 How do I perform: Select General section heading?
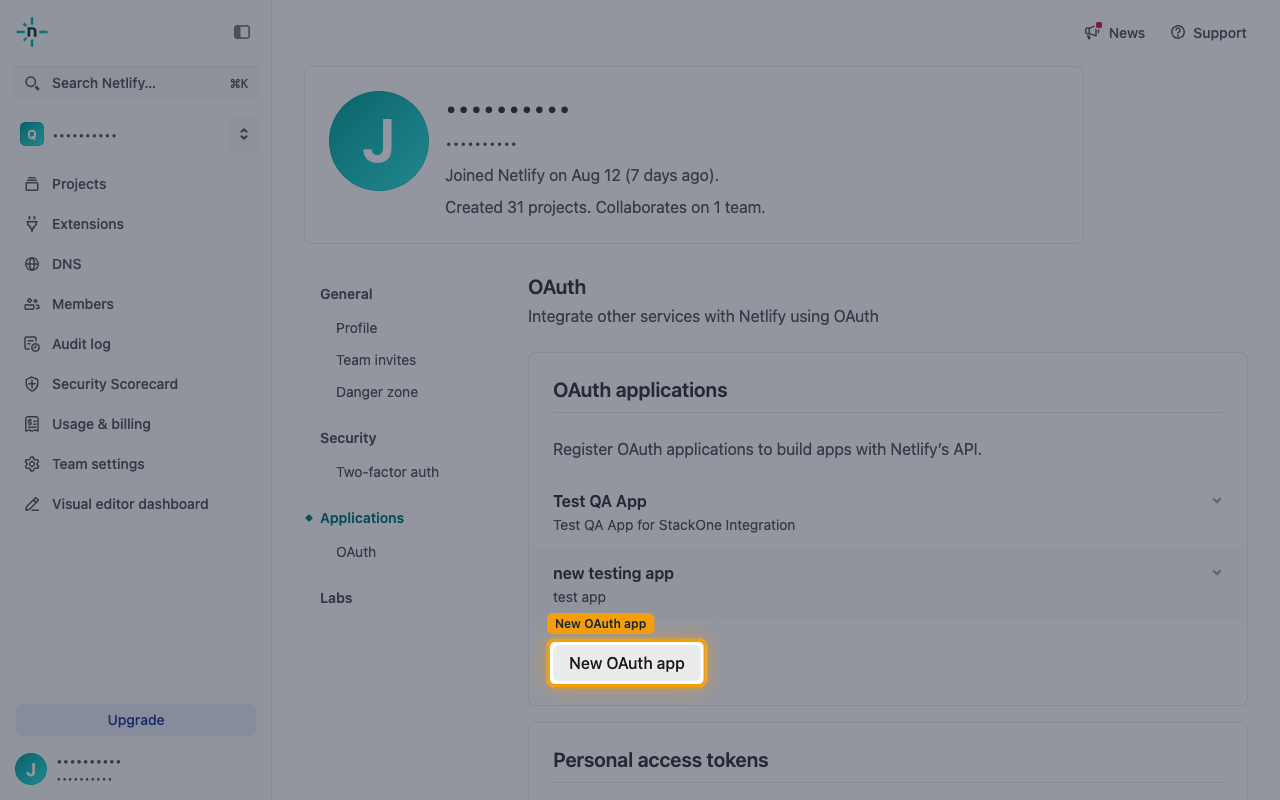click(346, 294)
